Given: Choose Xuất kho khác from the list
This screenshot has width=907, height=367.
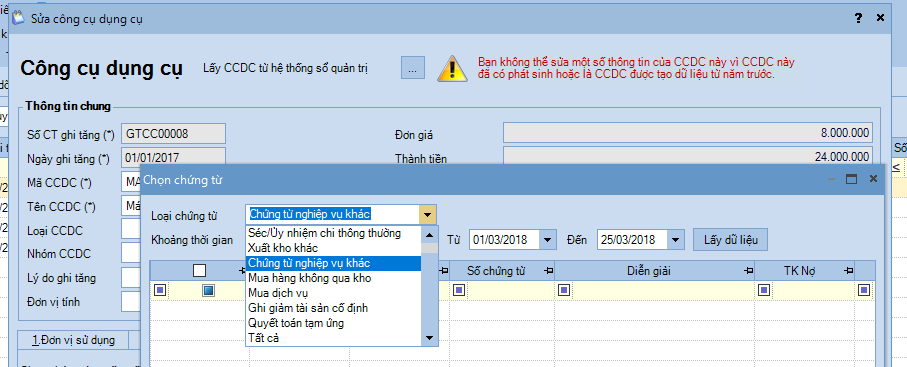Looking at the screenshot, I should tap(333, 248).
